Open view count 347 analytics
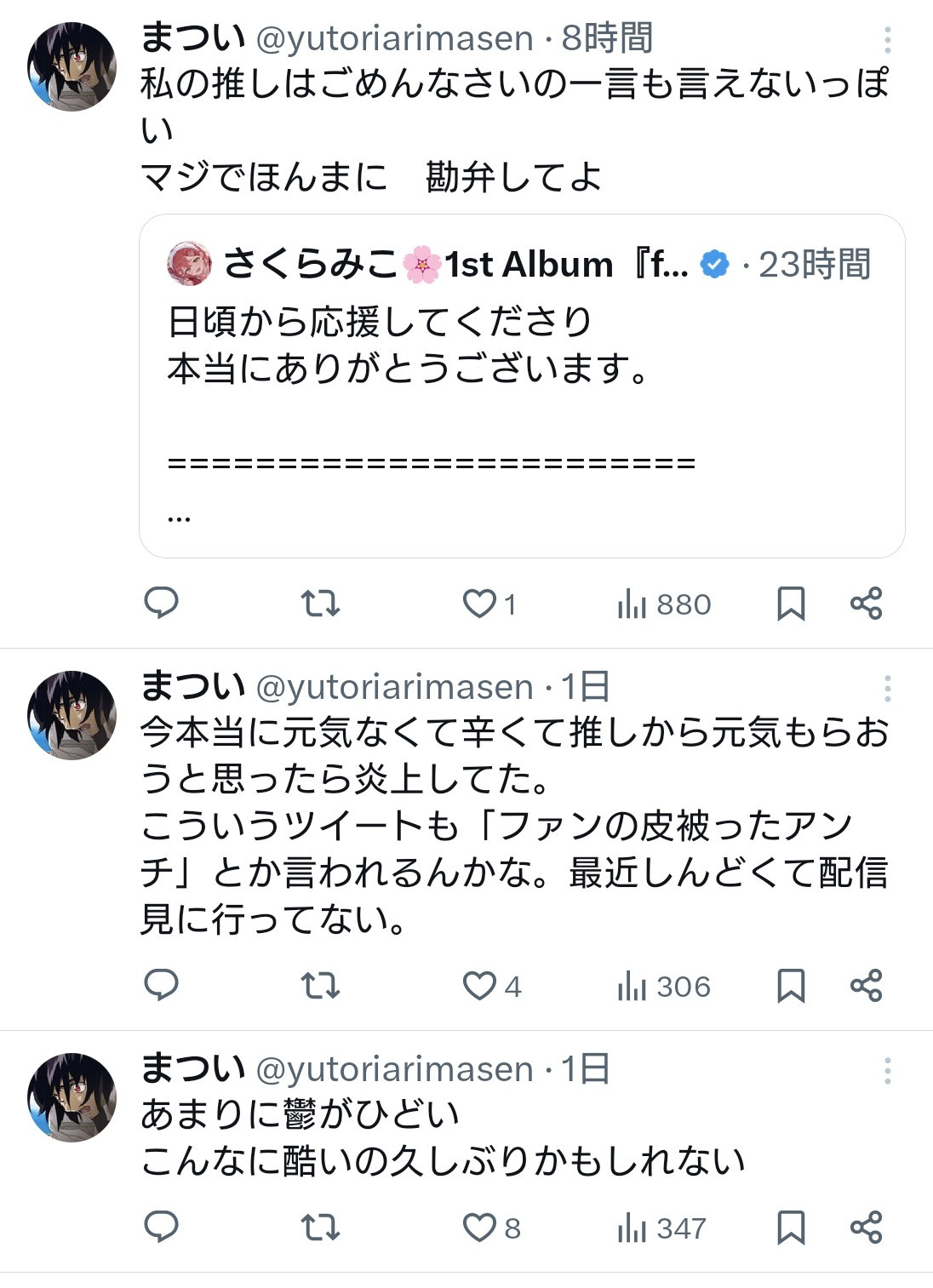The height and width of the screenshot is (1288, 933). pyautogui.click(x=662, y=1228)
